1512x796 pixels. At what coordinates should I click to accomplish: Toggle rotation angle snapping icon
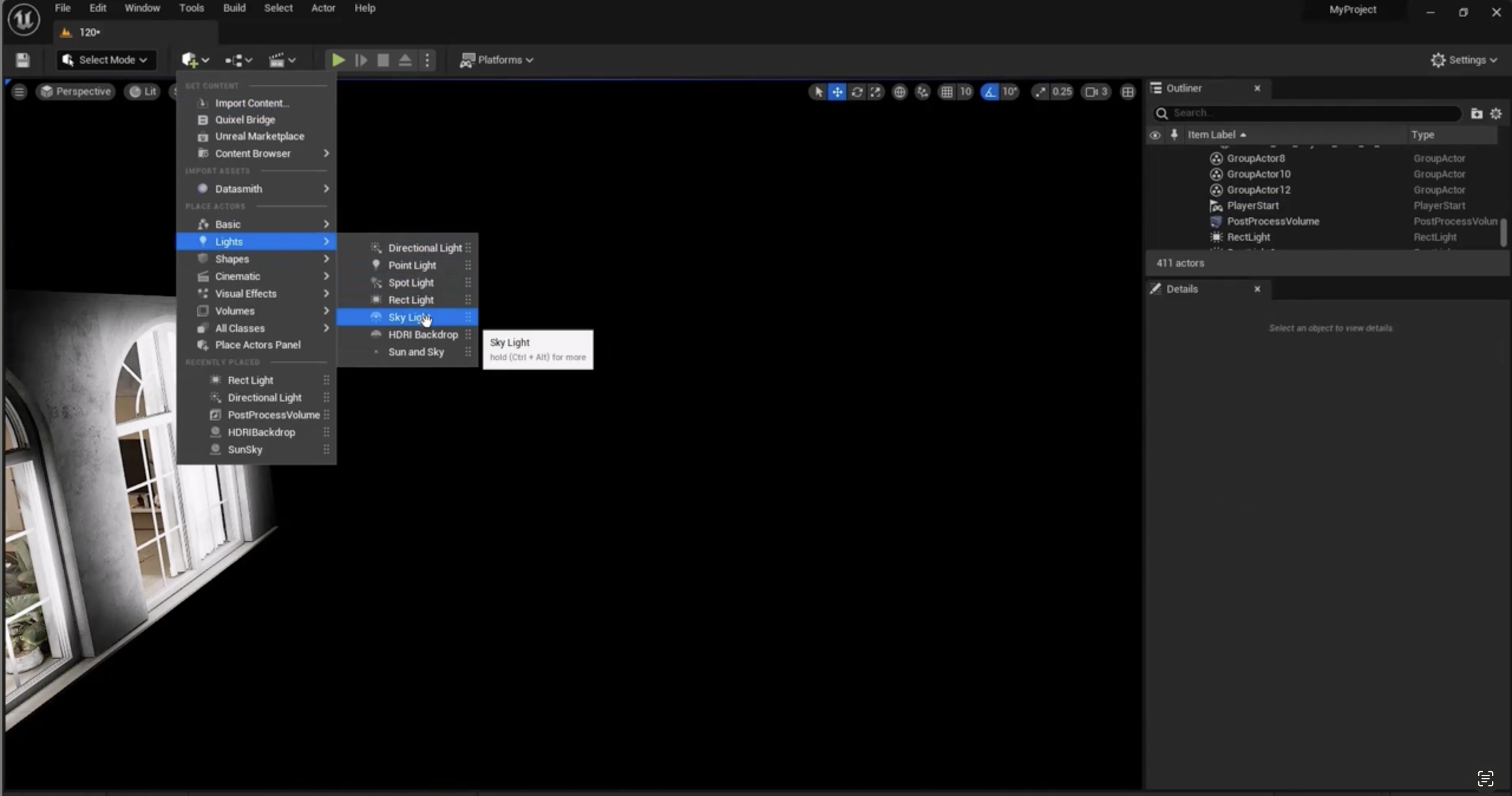tap(990, 92)
